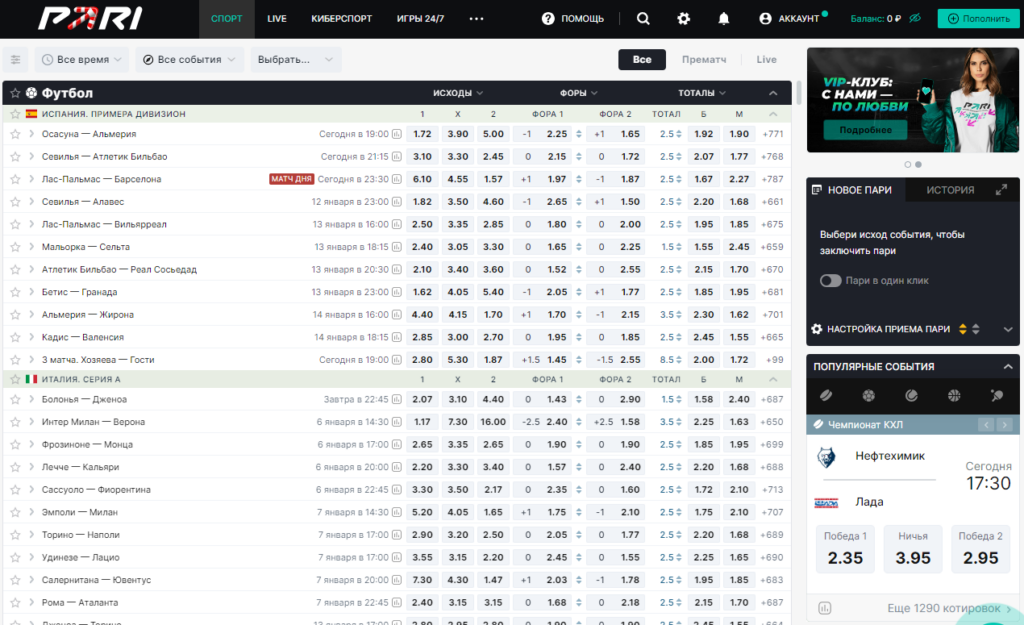The image size is (1024, 625).
Task: Open the notifications bell
Action: [x=724, y=18]
